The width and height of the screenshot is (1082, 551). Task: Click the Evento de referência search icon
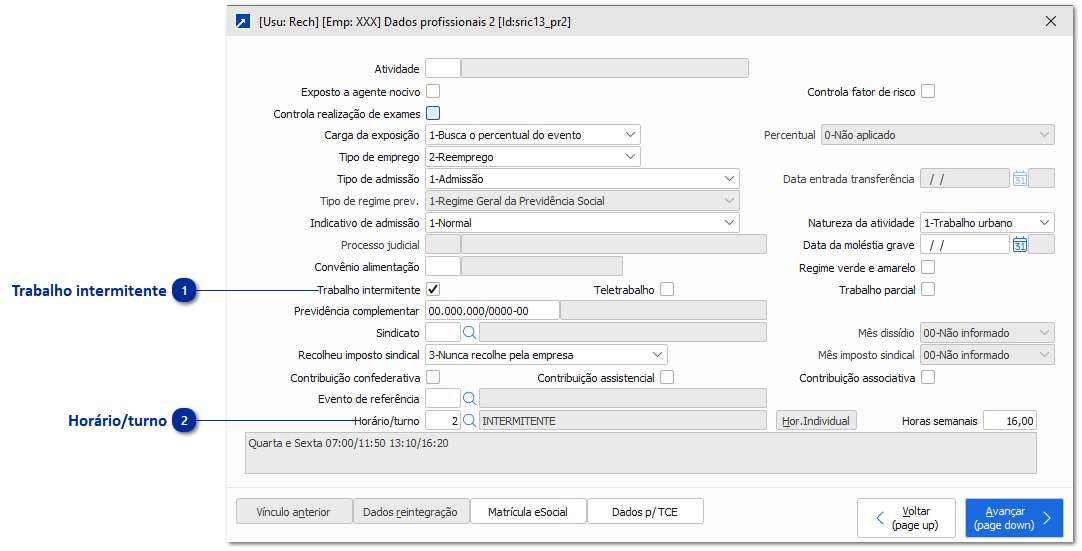point(470,398)
